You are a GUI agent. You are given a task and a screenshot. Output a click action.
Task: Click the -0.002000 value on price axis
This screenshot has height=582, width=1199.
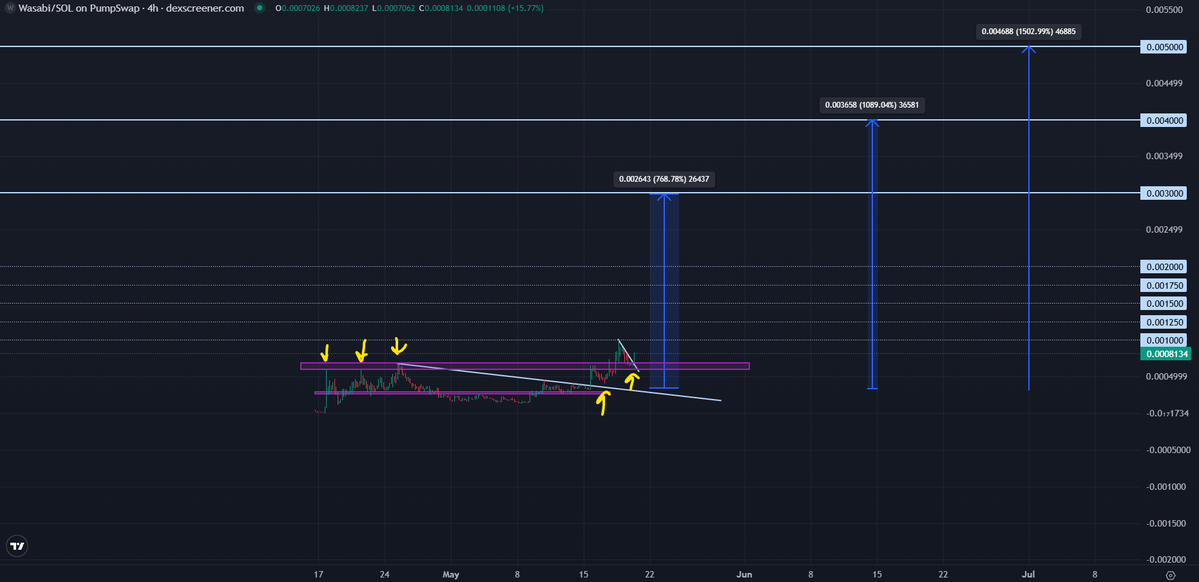tap(1165, 560)
